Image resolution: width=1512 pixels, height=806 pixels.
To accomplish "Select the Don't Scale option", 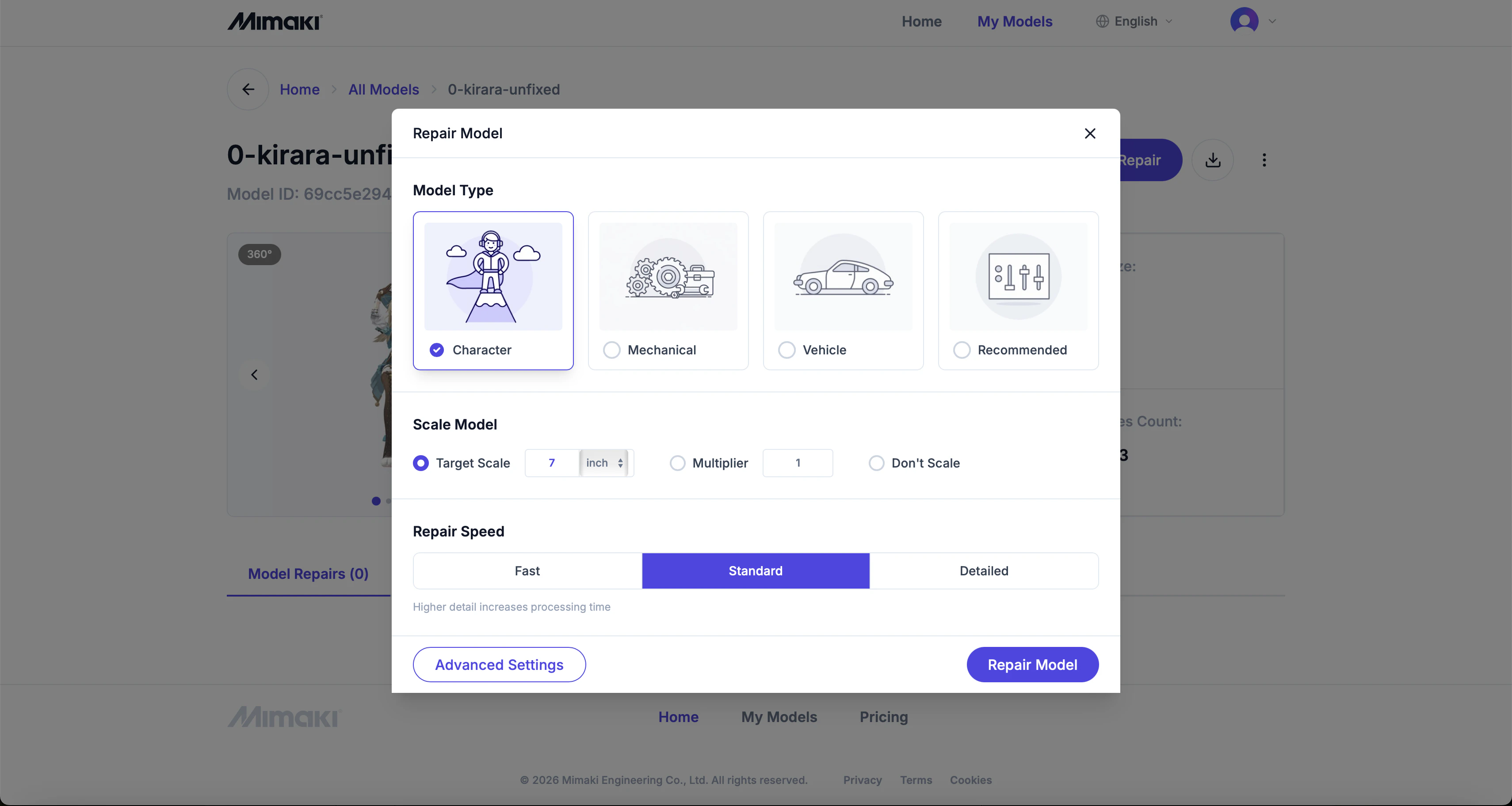I will pyautogui.click(x=876, y=463).
